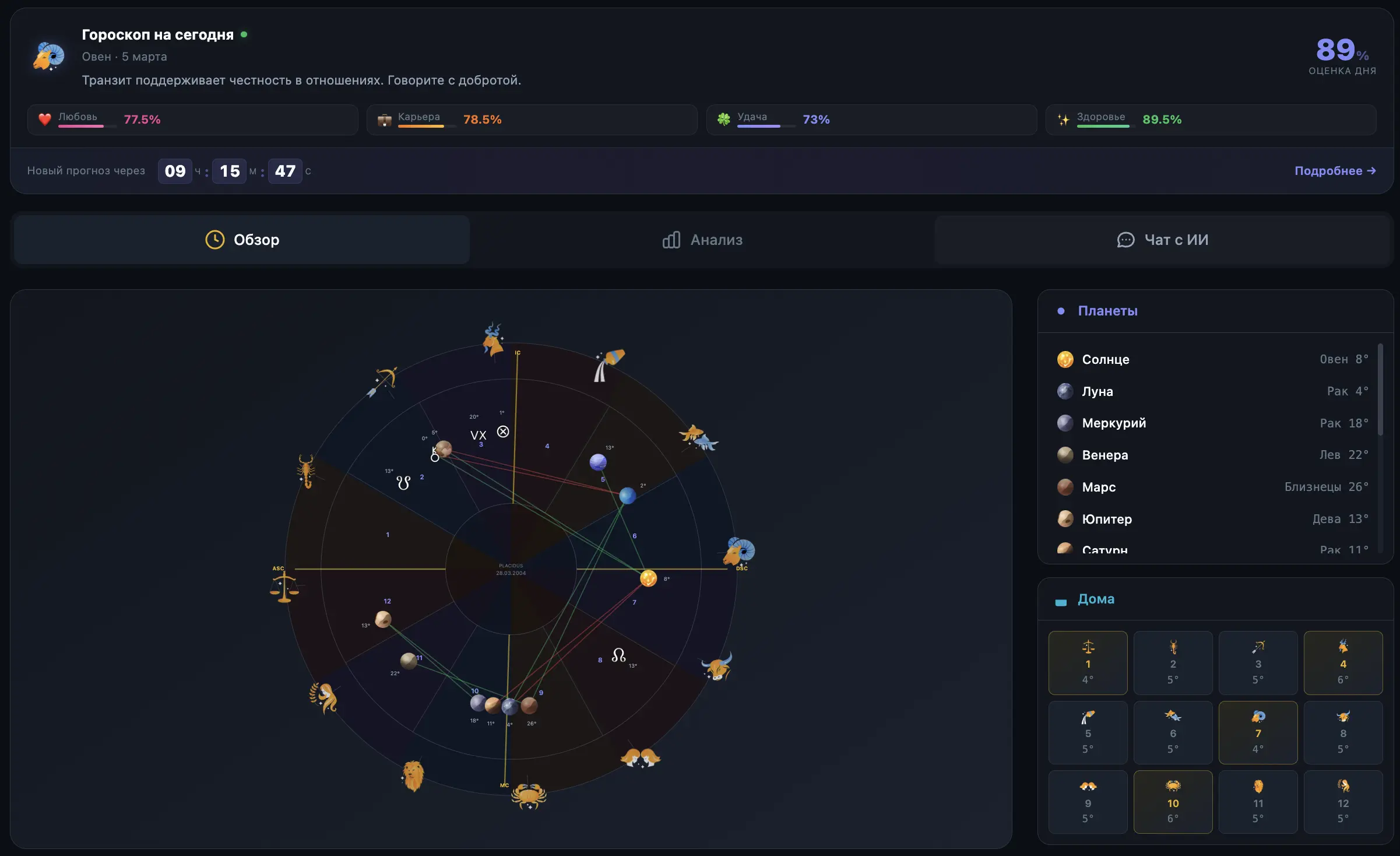The image size is (1400, 856).
Task: Select the Обзор tab
Action: [x=242, y=240]
